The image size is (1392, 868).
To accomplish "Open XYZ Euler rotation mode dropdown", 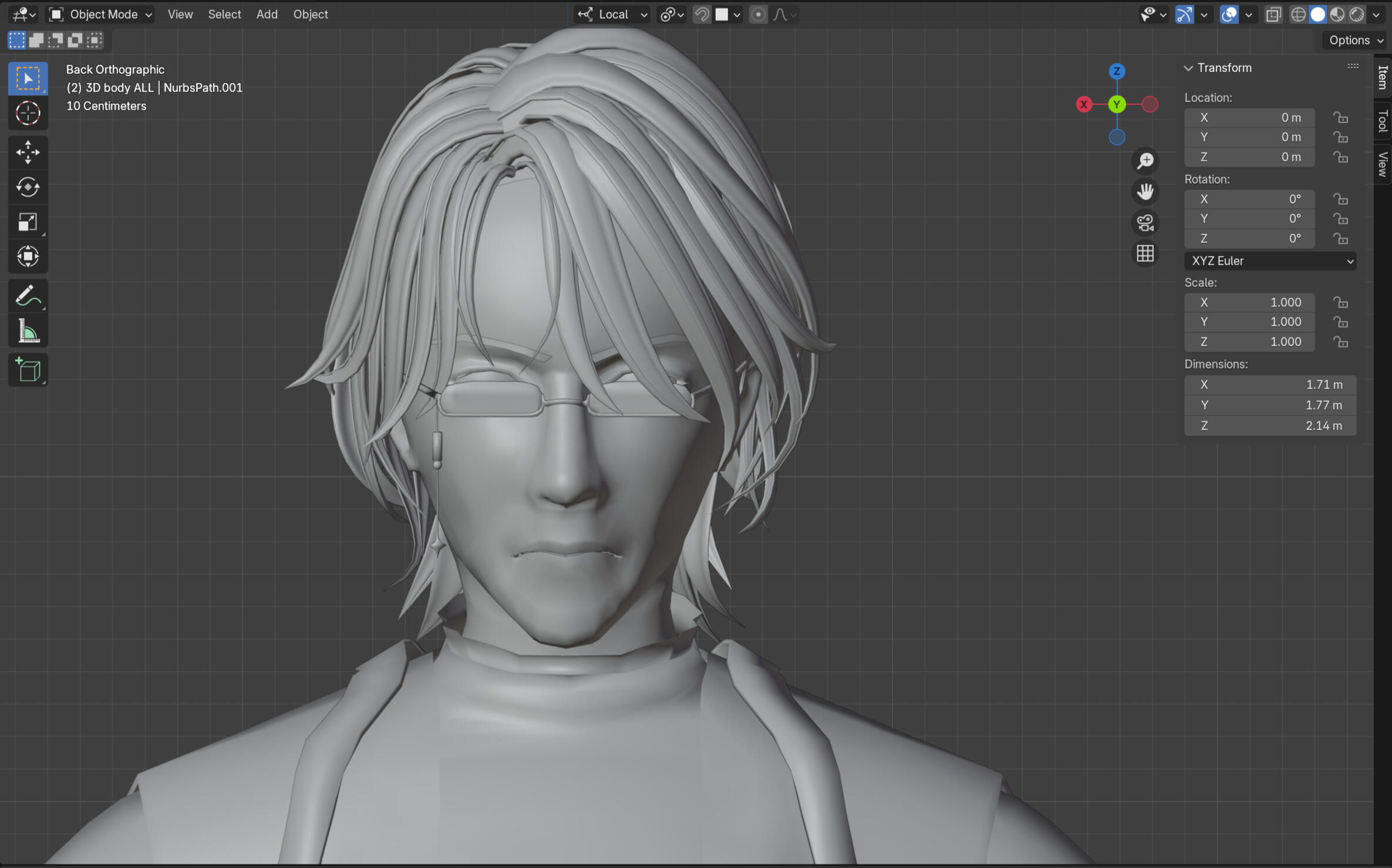I will (x=1270, y=261).
